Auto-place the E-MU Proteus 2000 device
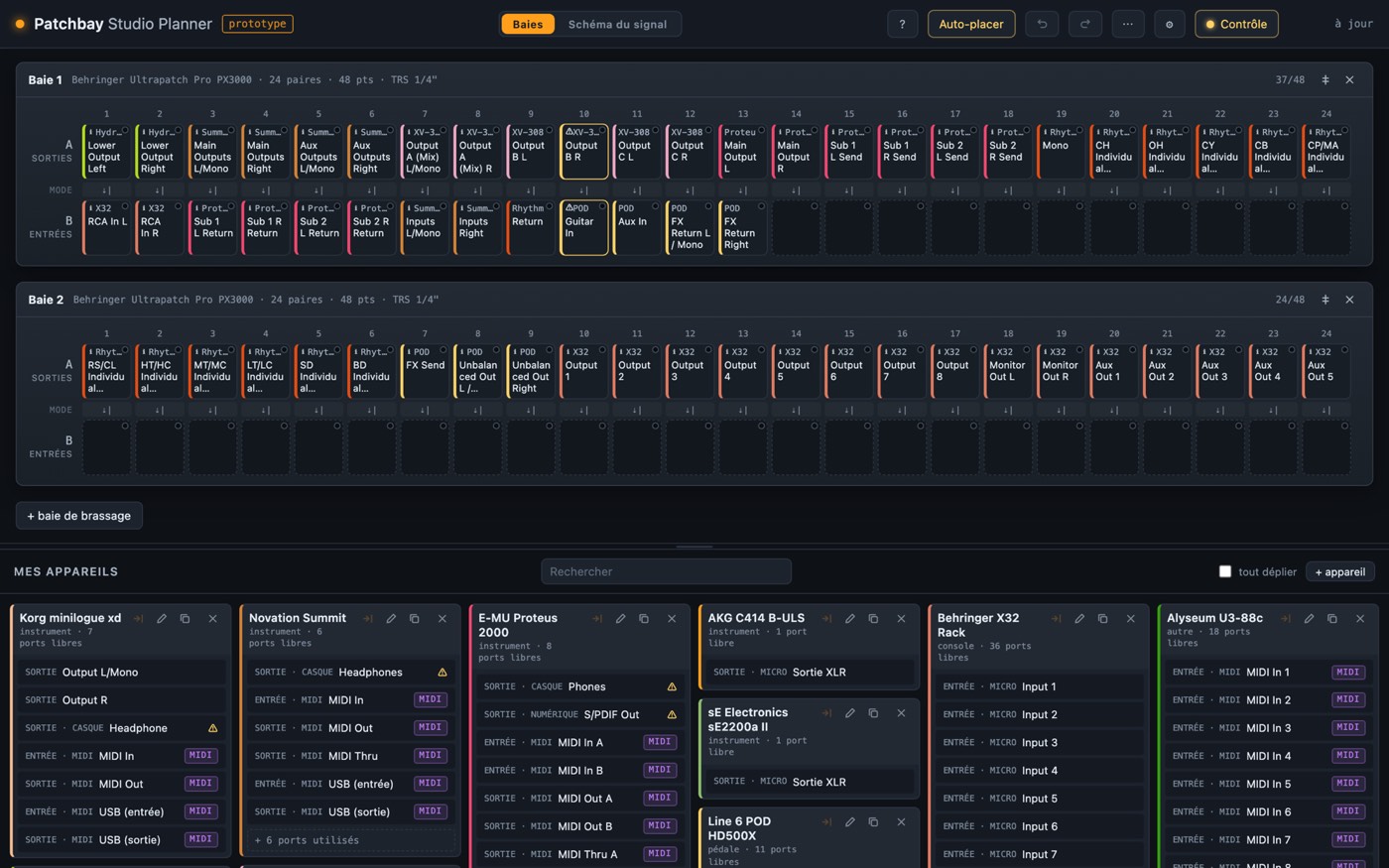The width and height of the screenshot is (1389, 868). click(x=597, y=619)
